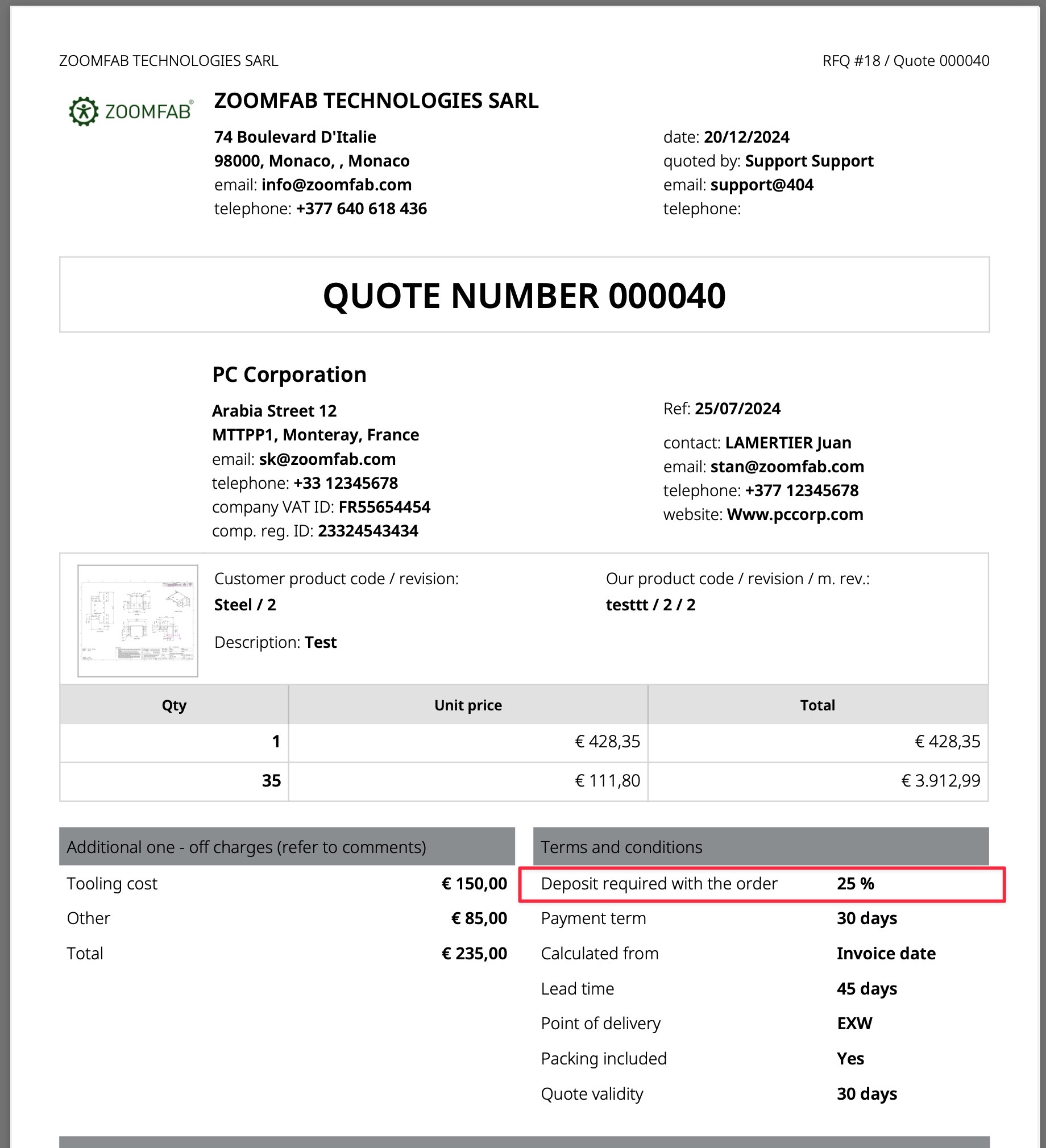The width and height of the screenshot is (1046, 1148).
Task: Select the € 3.912,99 total cell
Action: (x=940, y=781)
